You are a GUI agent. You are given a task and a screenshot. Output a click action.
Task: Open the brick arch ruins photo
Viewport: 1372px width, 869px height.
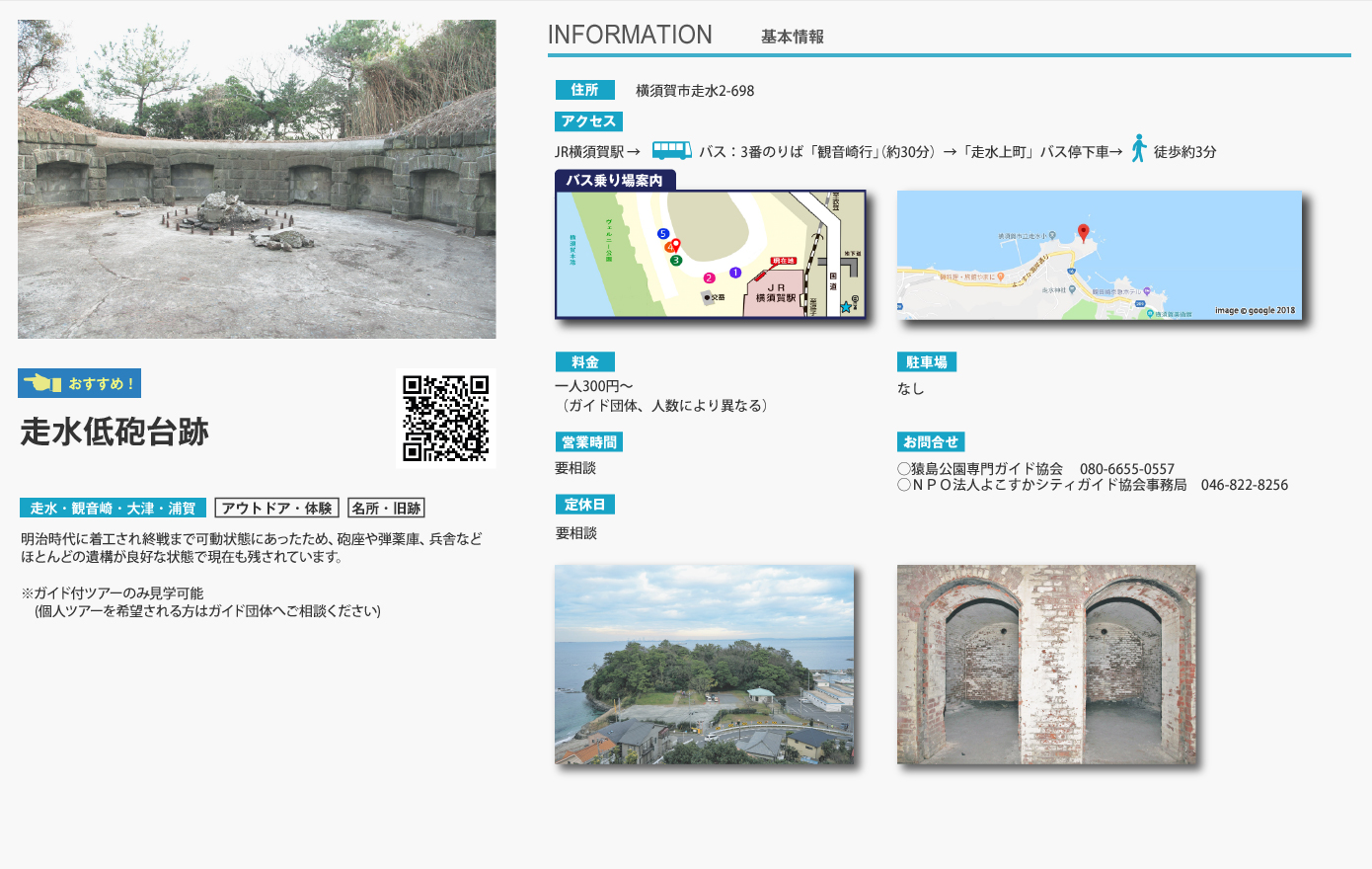click(x=1046, y=665)
